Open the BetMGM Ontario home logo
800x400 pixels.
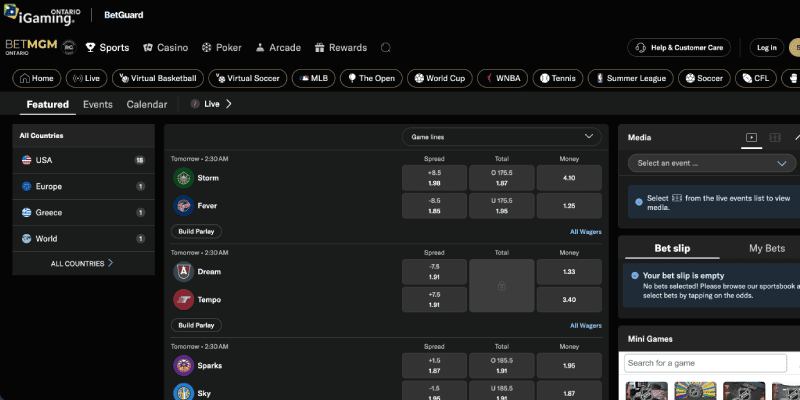[x=31, y=47]
